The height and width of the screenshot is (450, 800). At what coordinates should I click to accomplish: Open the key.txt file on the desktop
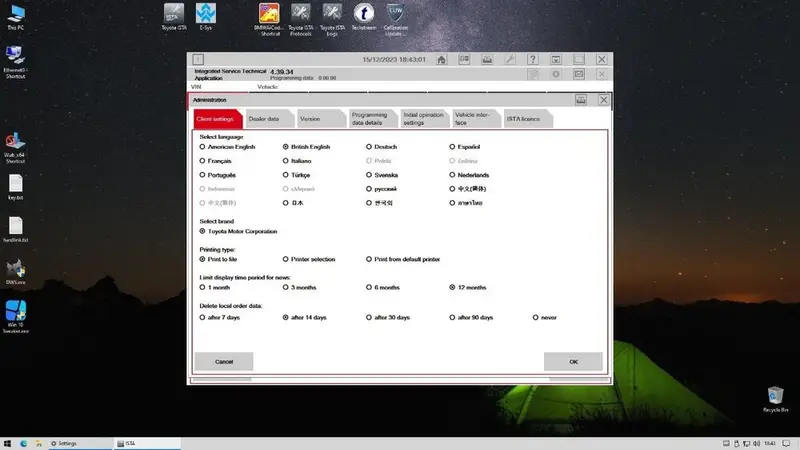[15, 187]
